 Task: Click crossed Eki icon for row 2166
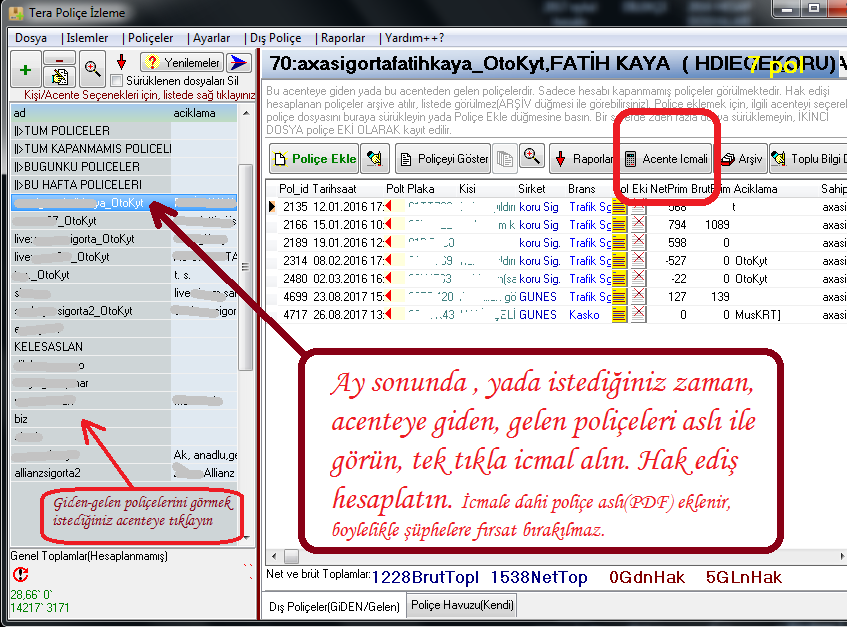pyautogui.click(x=638, y=225)
